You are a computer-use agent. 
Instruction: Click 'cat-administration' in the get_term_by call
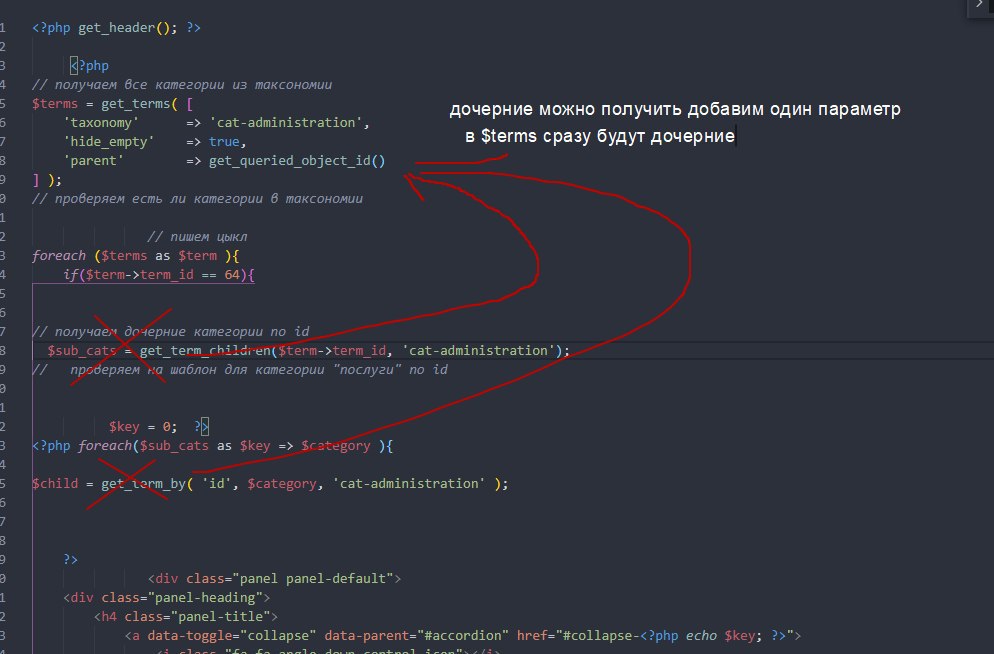tap(409, 484)
